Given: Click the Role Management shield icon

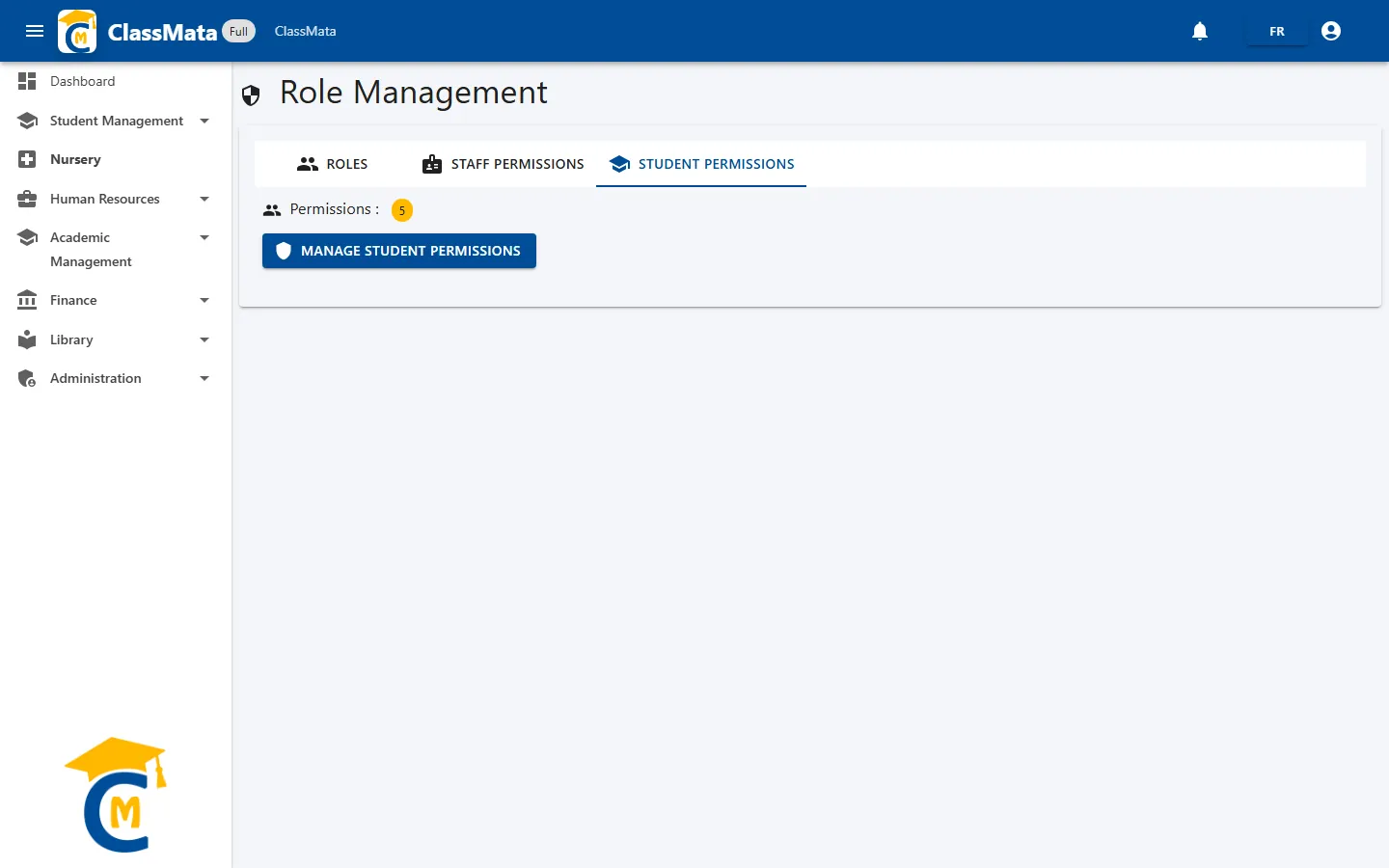Looking at the screenshot, I should click(x=251, y=95).
